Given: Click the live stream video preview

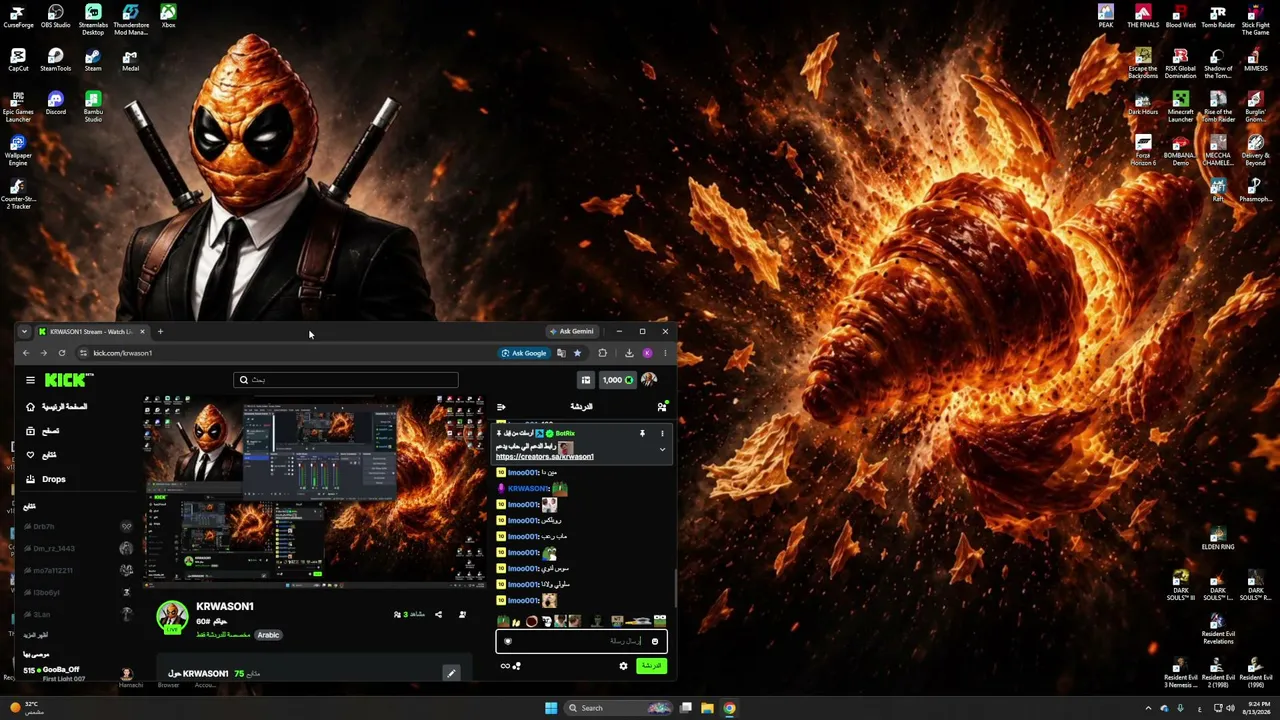Looking at the screenshot, I should 314,490.
